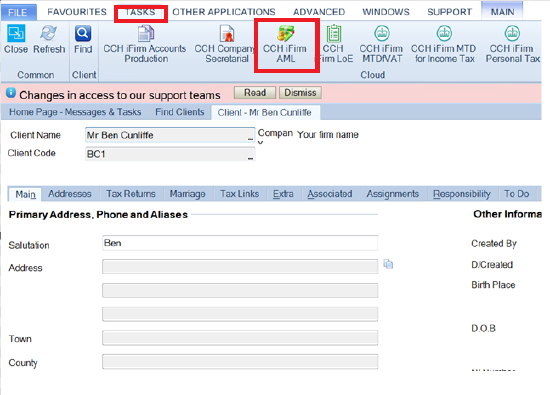The width and height of the screenshot is (550, 395).
Task: Click the Refresh icon
Action: (x=49, y=39)
